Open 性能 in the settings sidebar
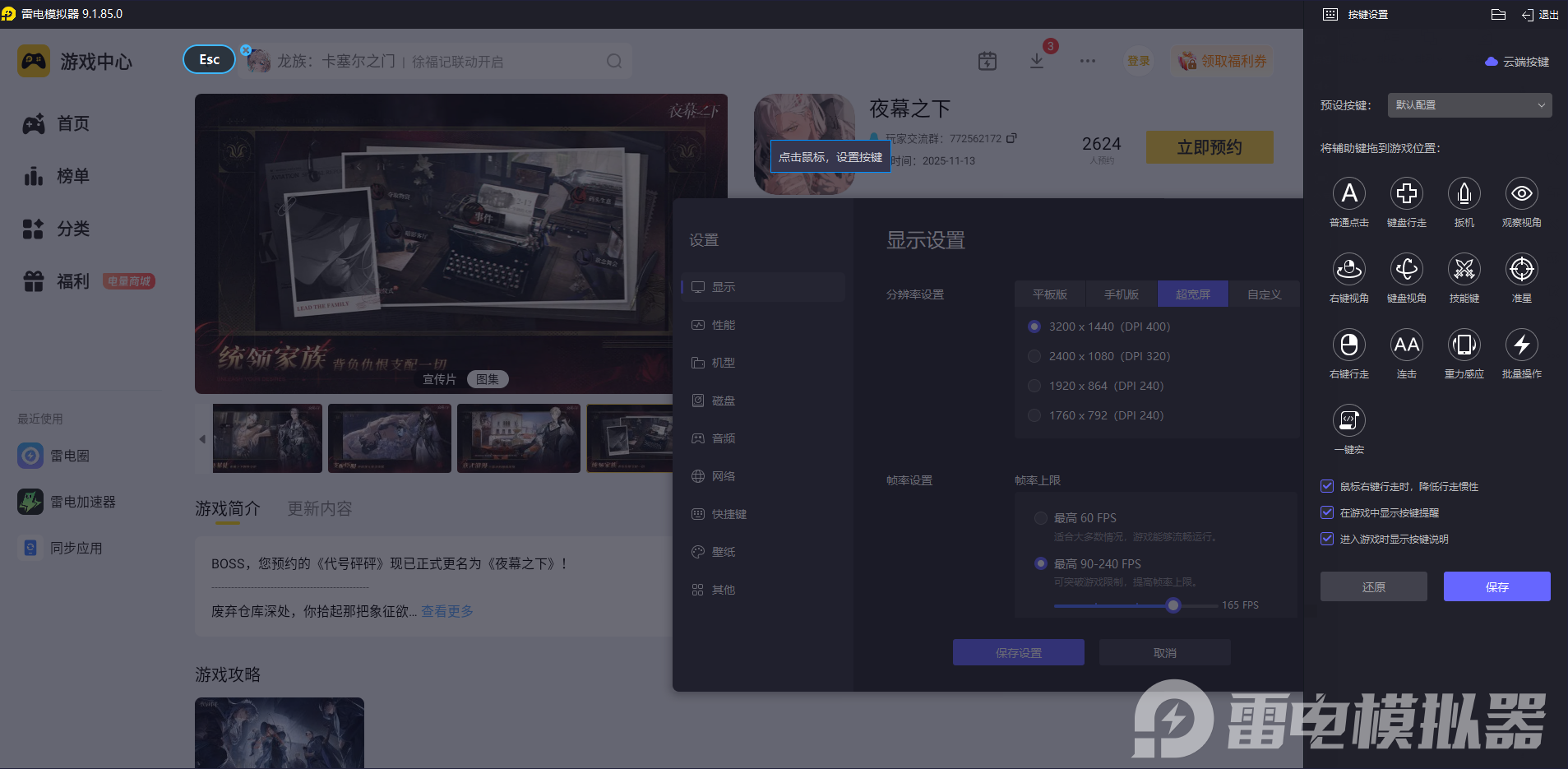This screenshot has height=769, width=1568. click(x=763, y=325)
